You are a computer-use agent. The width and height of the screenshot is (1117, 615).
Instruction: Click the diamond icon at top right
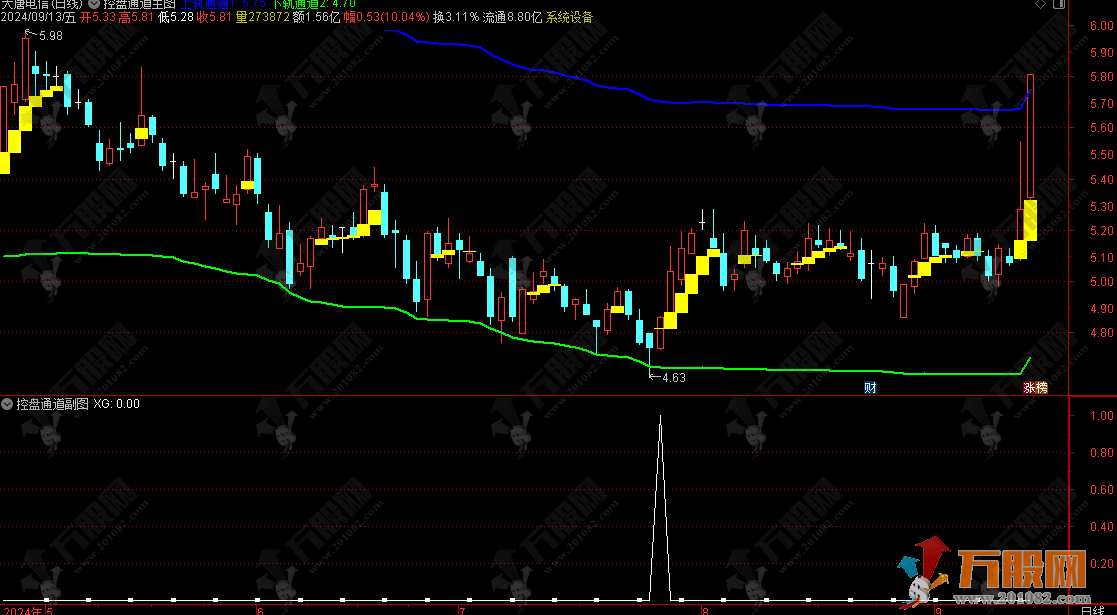pyautogui.click(x=1041, y=4)
